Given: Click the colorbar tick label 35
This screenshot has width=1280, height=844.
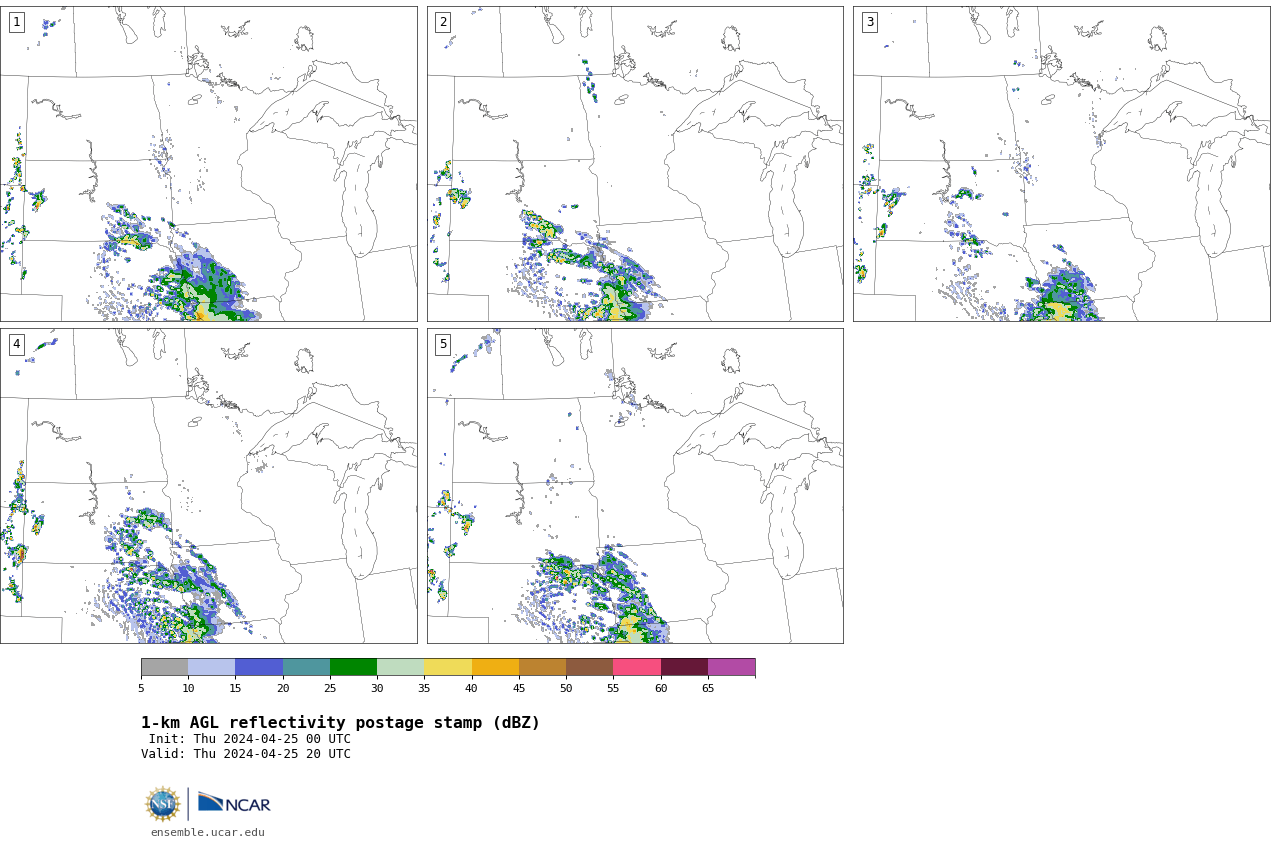Looking at the screenshot, I should point(424,688).
